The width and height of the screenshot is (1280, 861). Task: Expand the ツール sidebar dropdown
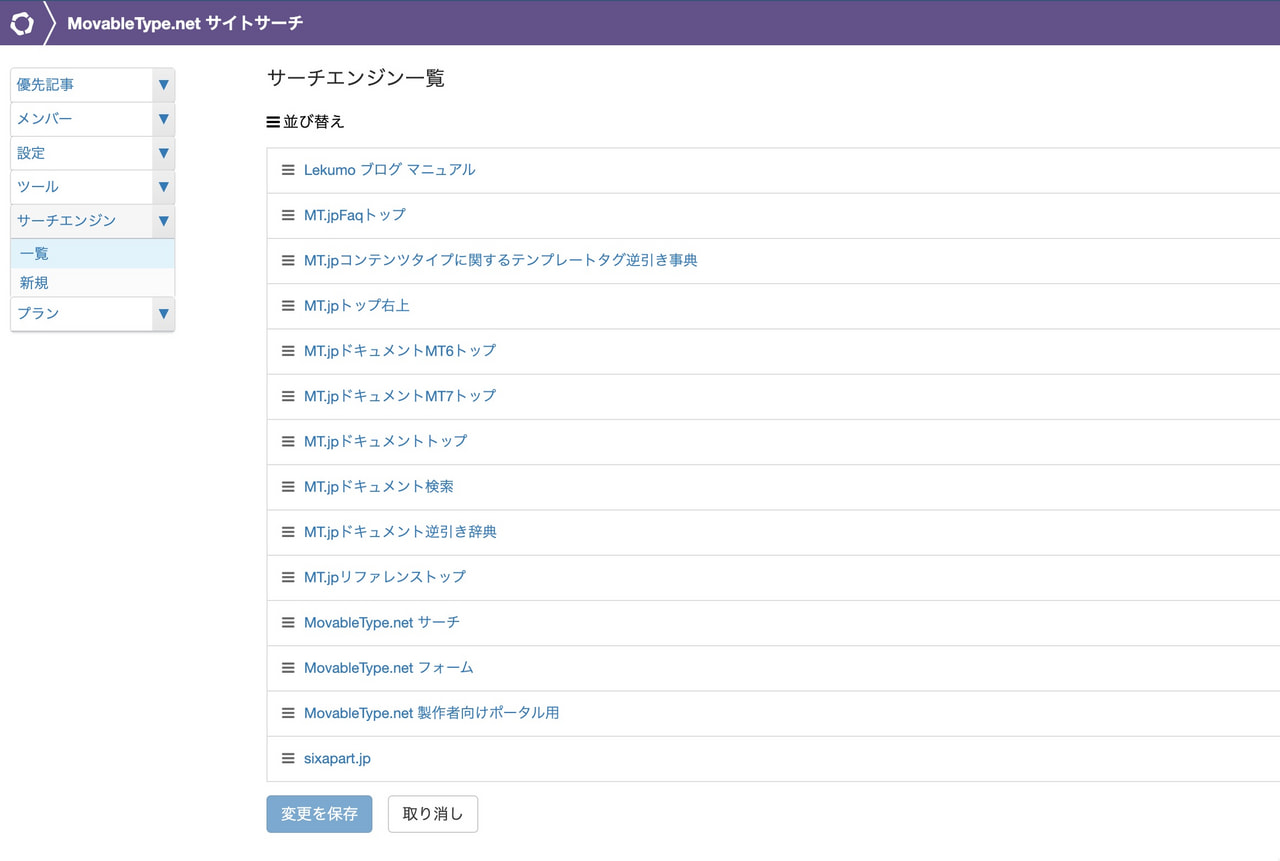pos(163,187)
